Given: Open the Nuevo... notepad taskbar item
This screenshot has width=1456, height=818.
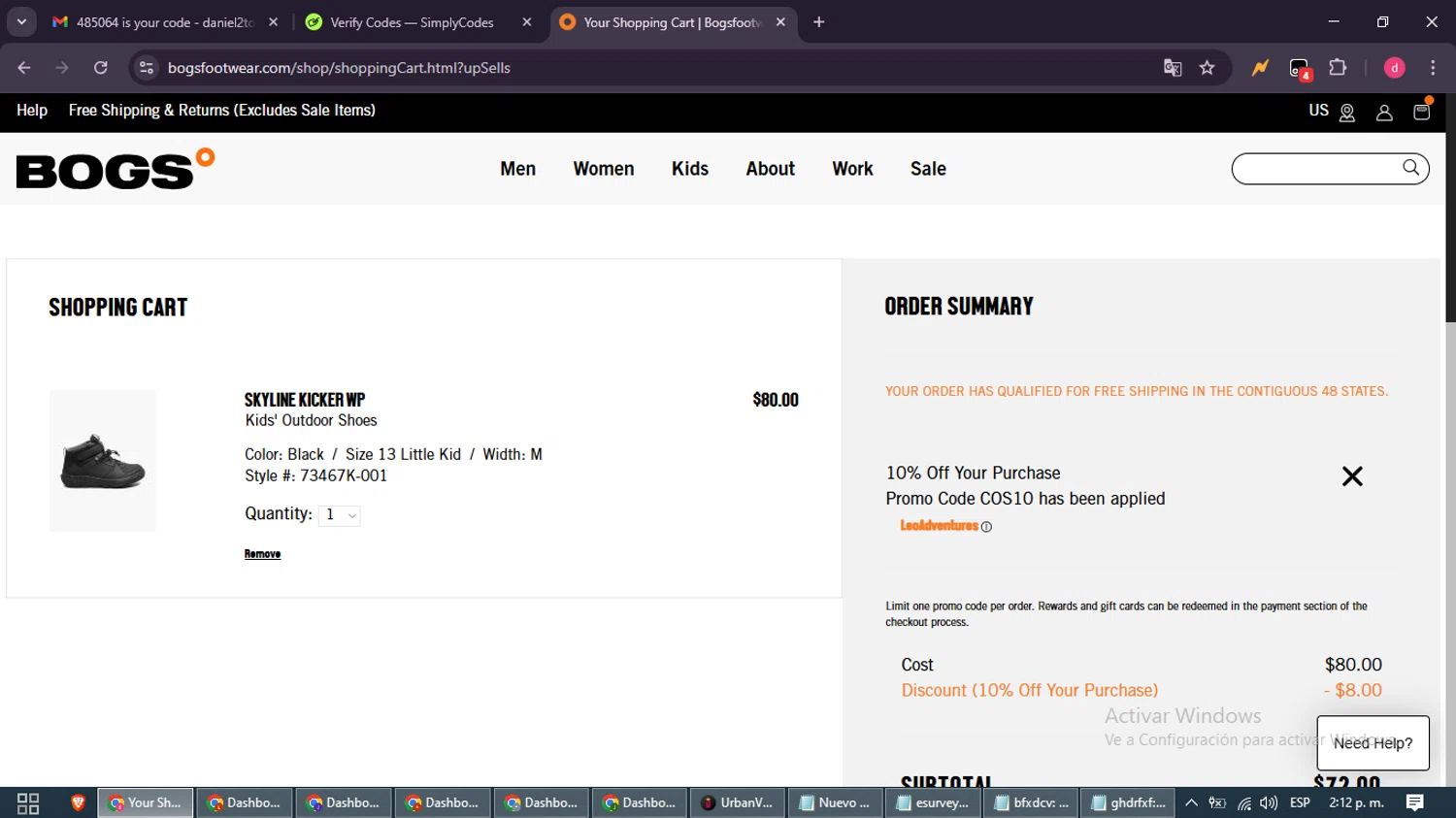Looking at the screenshot, I should (836, 803).
